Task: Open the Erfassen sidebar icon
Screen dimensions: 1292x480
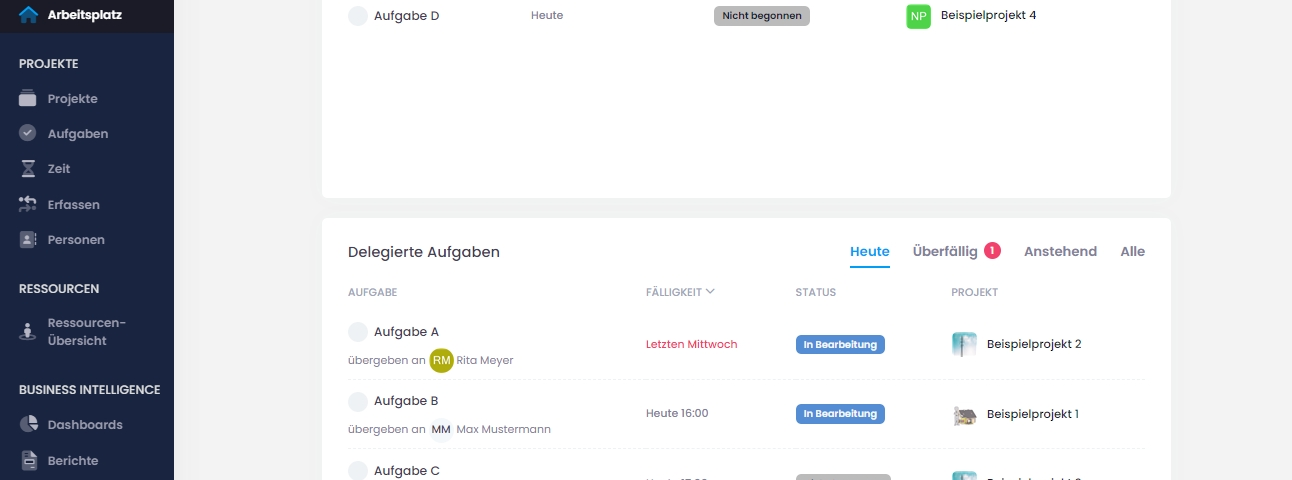Action: pyautogui.click(x=28, y=205)
